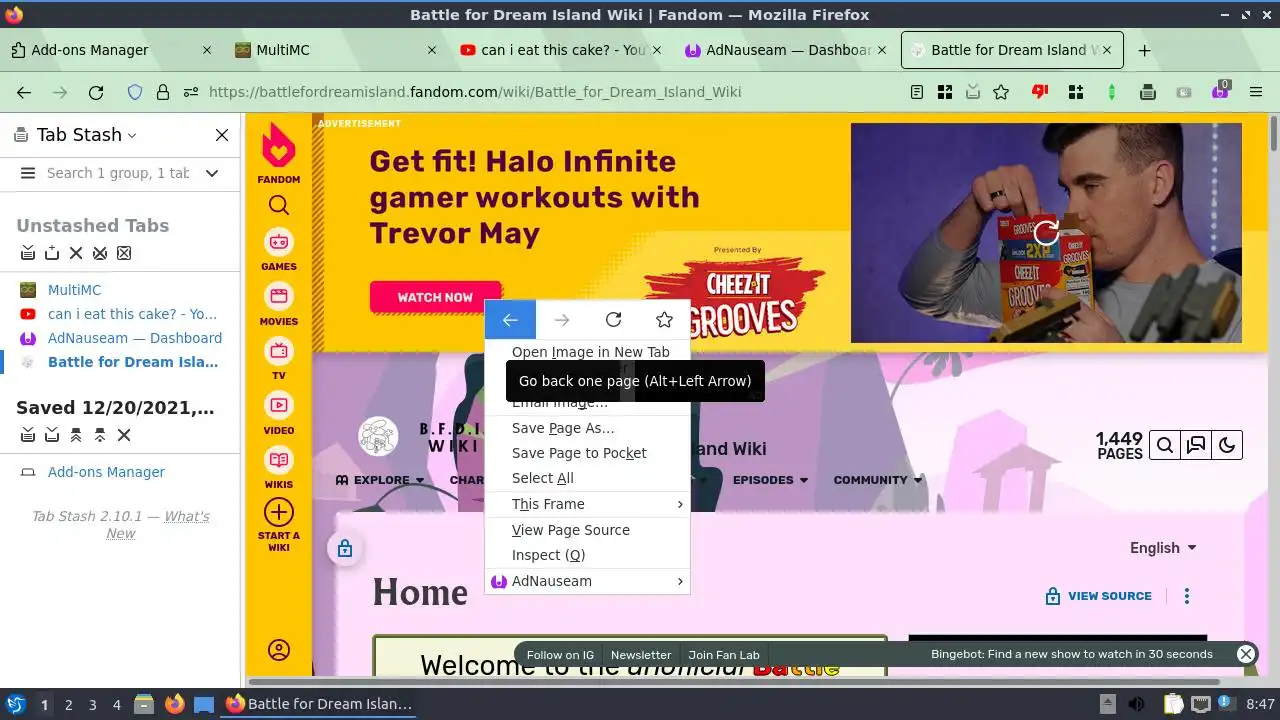Open Add-ons Manager stashed tab link

(x=106, y=472)
